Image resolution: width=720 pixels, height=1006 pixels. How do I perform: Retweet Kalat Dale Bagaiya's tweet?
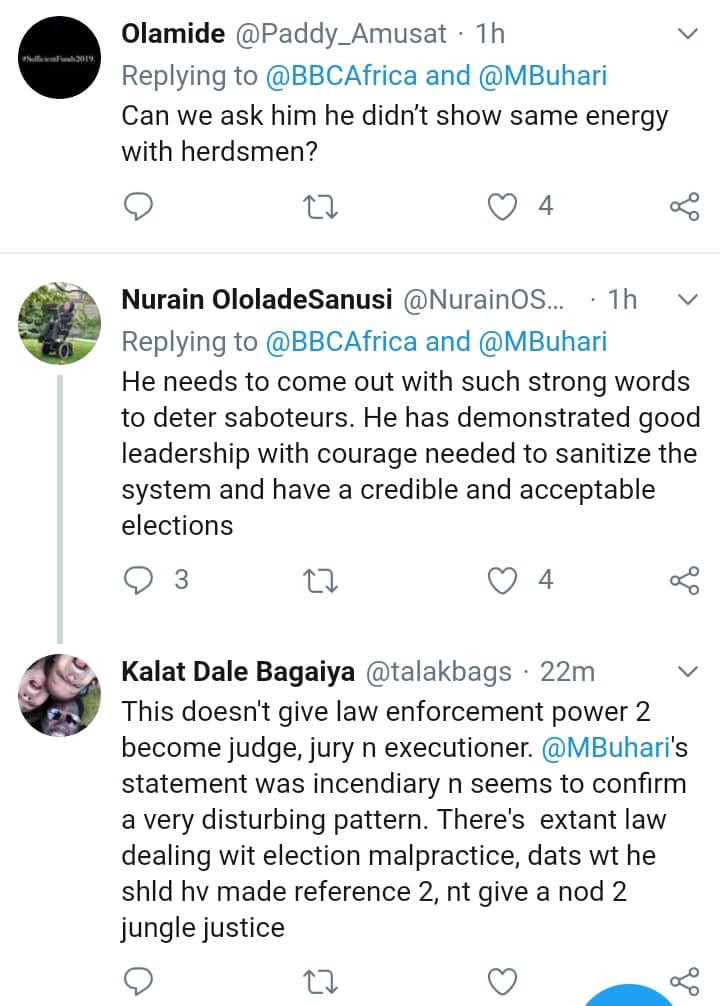tap(321, 978)
